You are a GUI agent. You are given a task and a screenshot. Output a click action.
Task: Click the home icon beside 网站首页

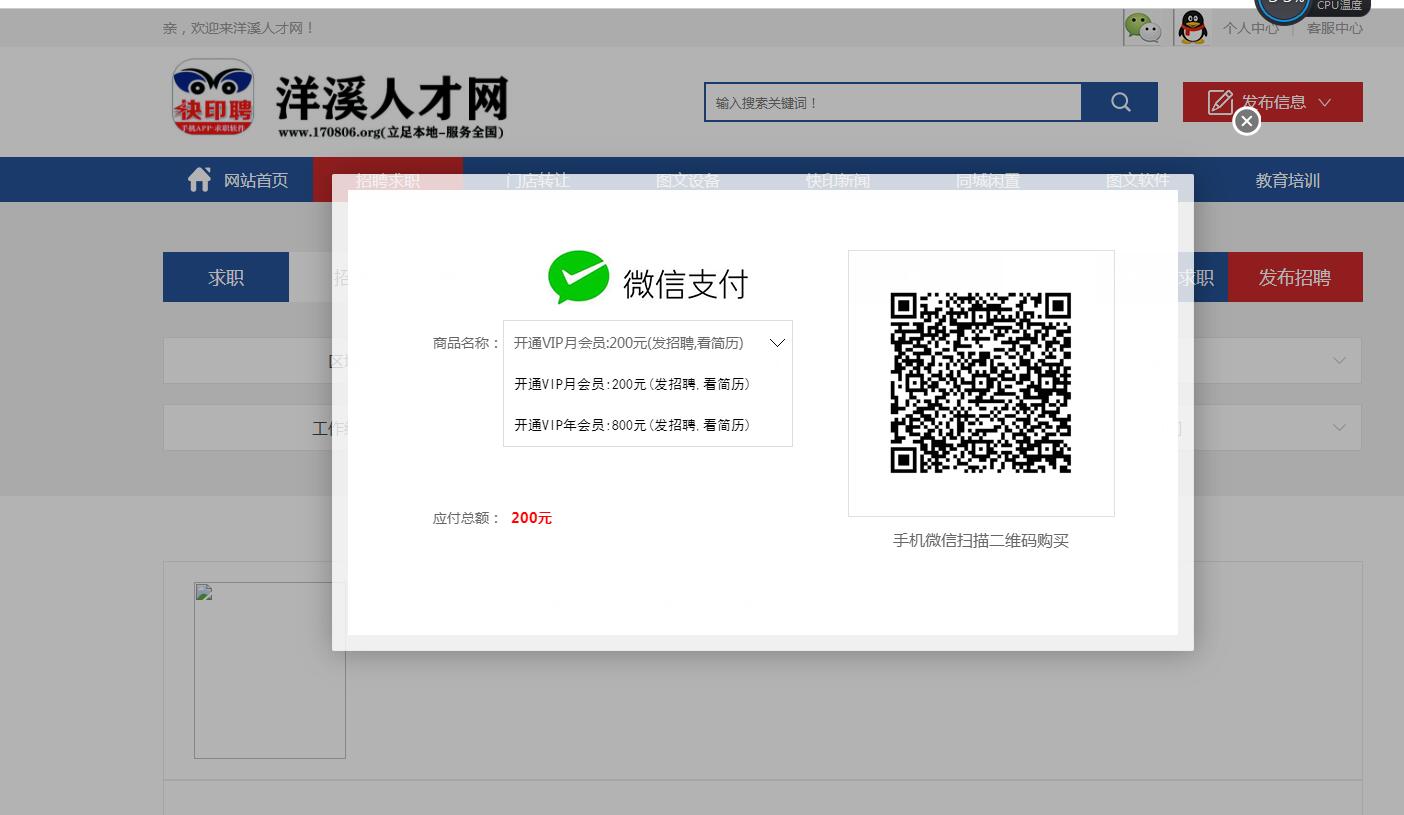(199, 179)
